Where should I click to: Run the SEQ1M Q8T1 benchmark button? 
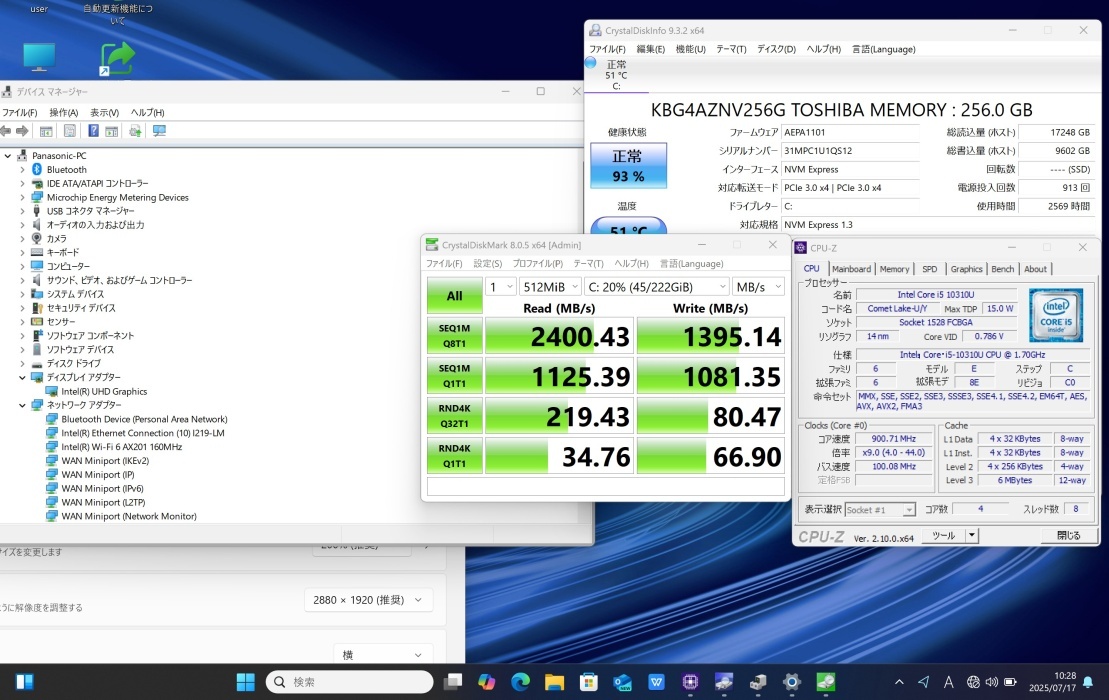(455, 336)
